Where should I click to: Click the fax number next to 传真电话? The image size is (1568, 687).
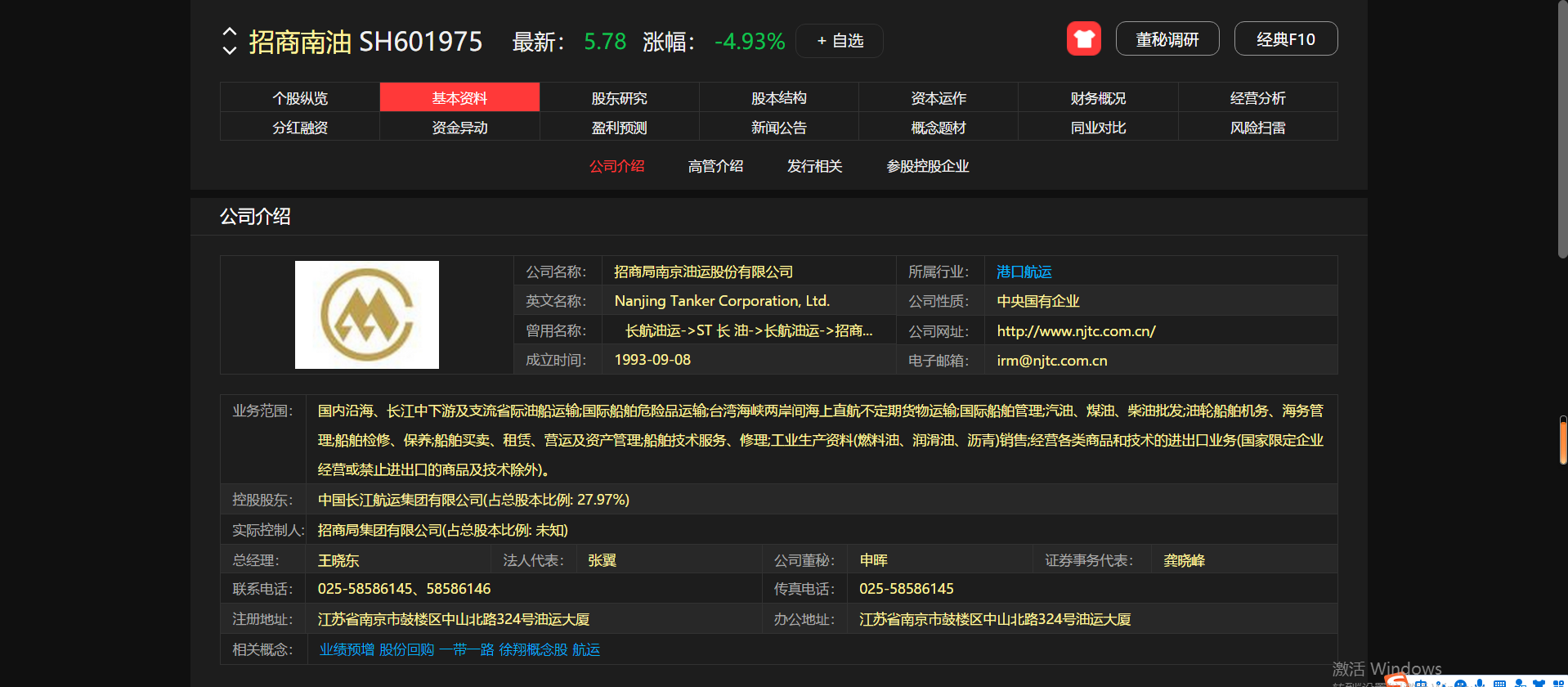point(907,589)
